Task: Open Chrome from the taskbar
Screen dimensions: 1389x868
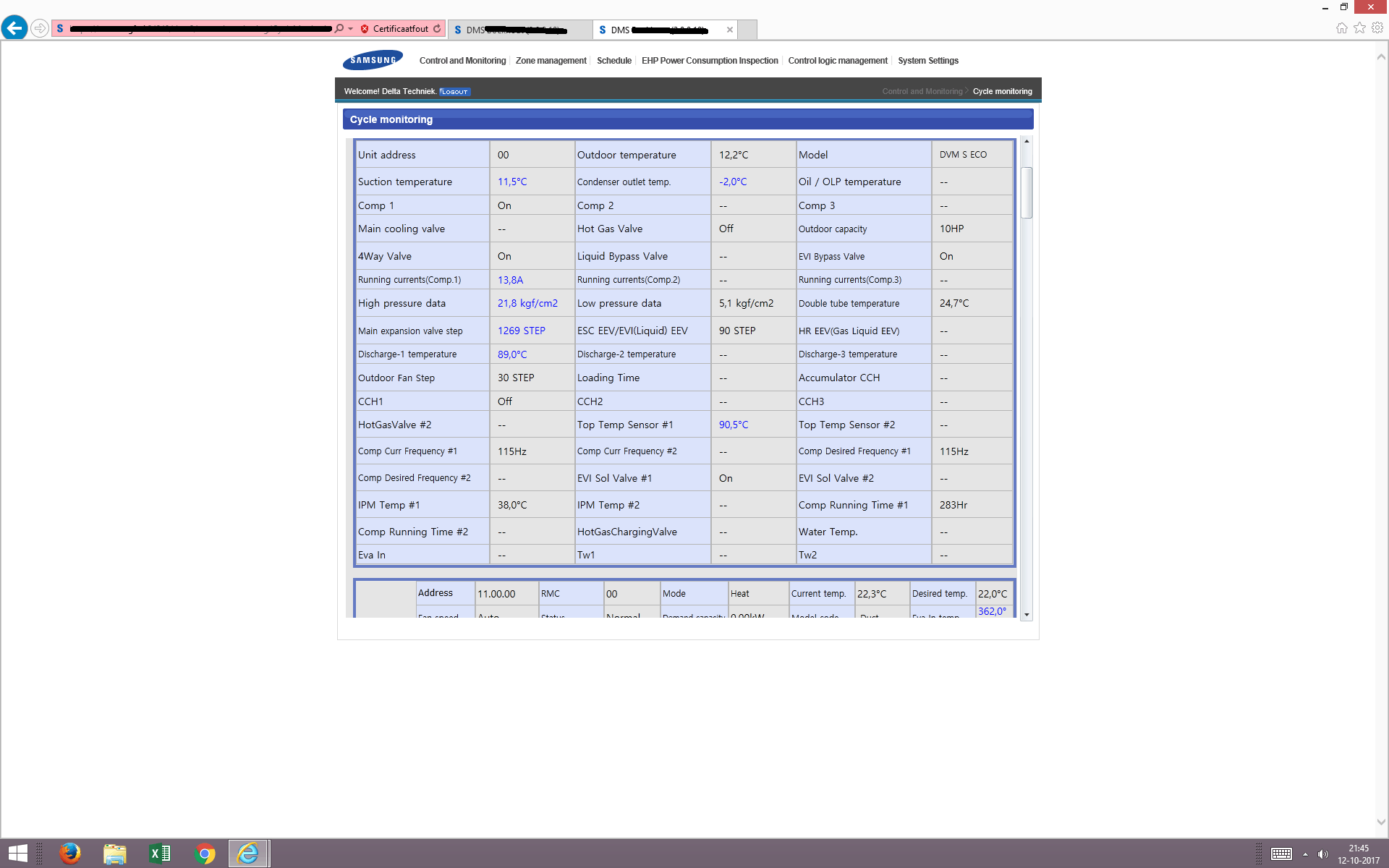Action: 205,854
